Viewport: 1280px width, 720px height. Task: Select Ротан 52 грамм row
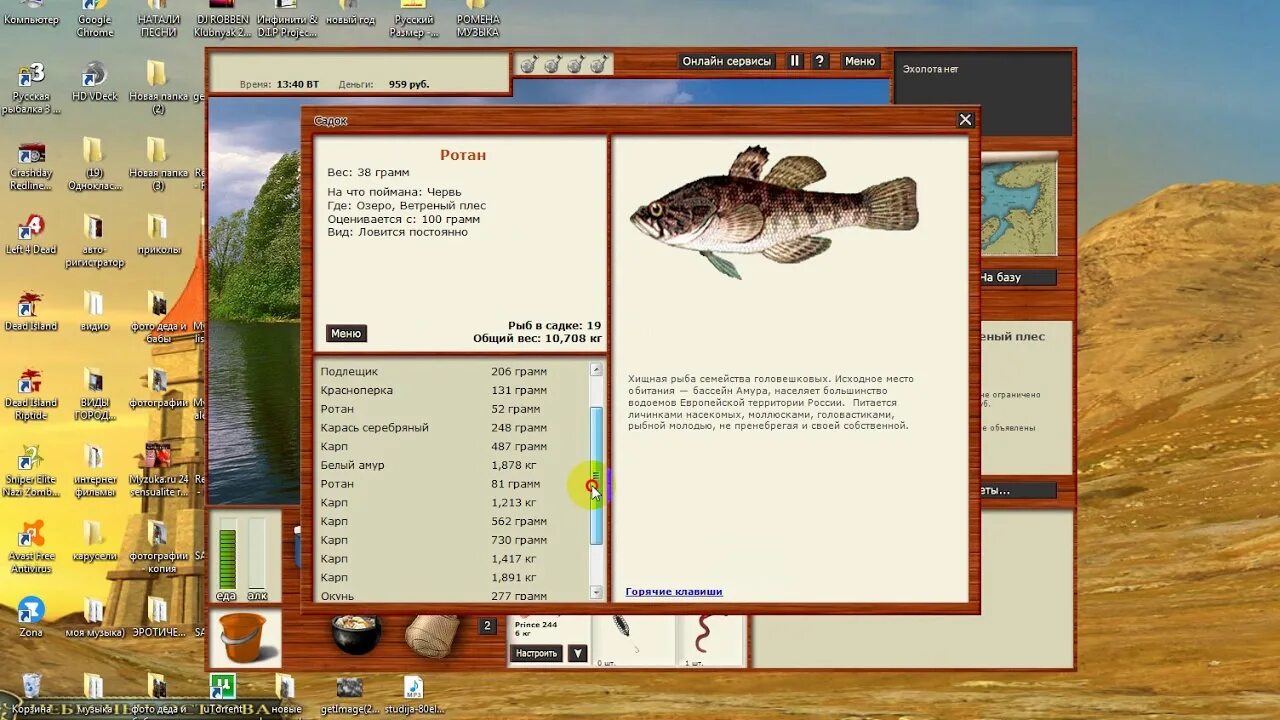pyautogui.click(x=453, y=409)
